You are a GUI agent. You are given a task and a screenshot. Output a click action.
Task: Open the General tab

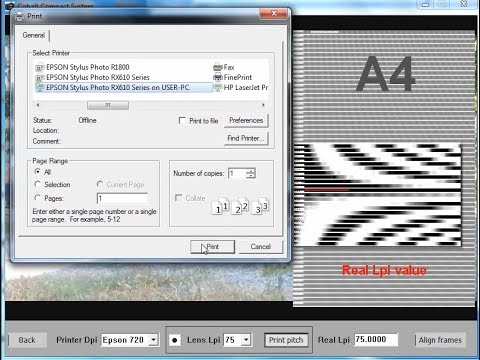[34, 35]
